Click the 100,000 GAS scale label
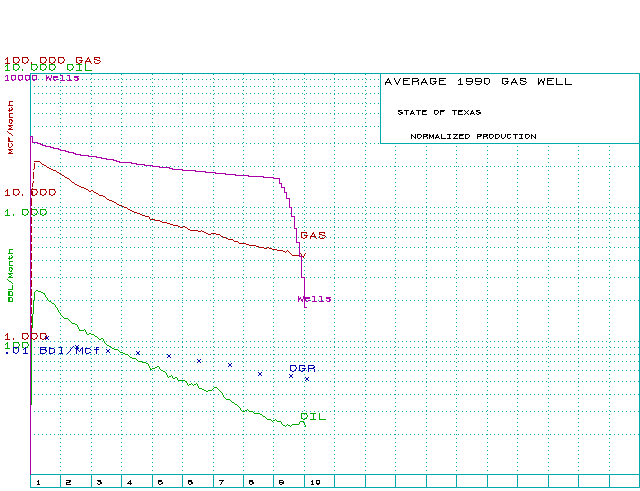 [52, 59]
